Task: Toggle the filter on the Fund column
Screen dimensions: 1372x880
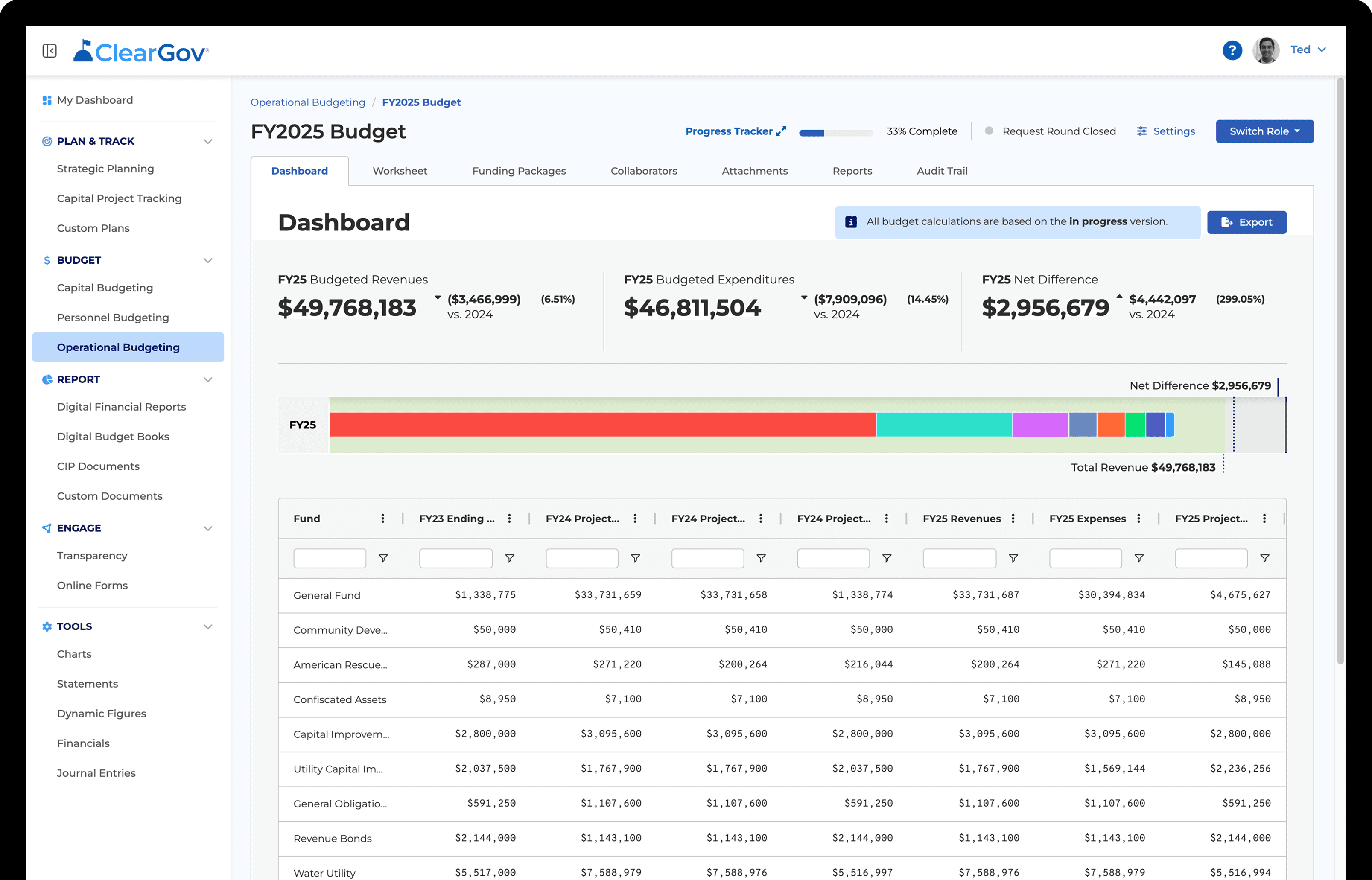Action: click(384, 558)
